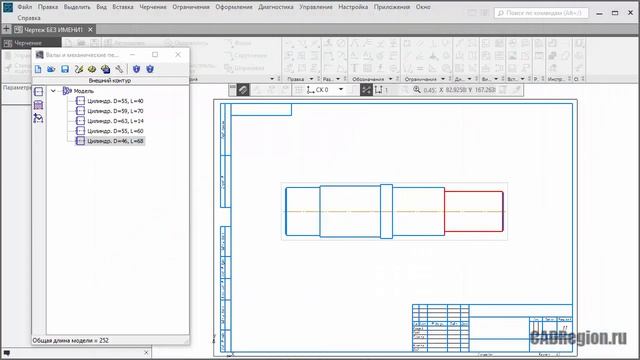Image resolution: width=640 pixels, height=360 pixels.
Task: Click the 3D model generation icon
Action: pyautogui.click(x=106, y=69)
